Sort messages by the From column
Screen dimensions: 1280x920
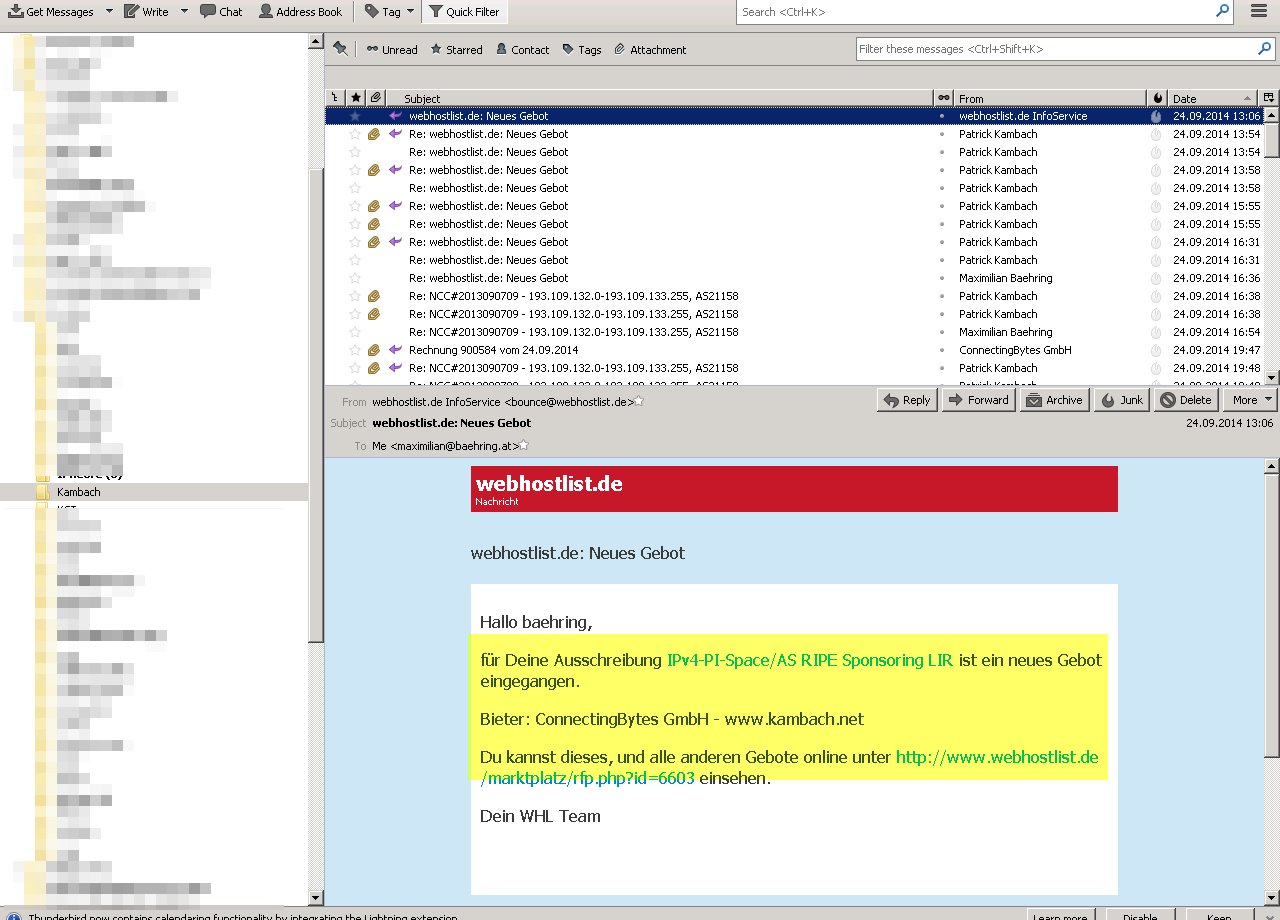1050,98
